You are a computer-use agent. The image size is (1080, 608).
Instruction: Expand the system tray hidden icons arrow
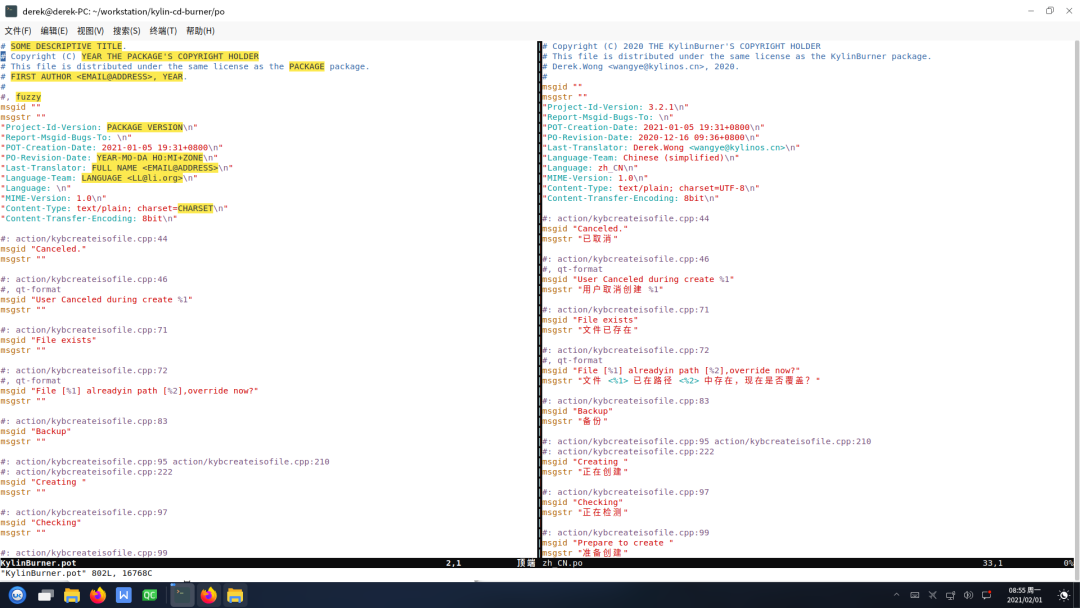[896, 596]
